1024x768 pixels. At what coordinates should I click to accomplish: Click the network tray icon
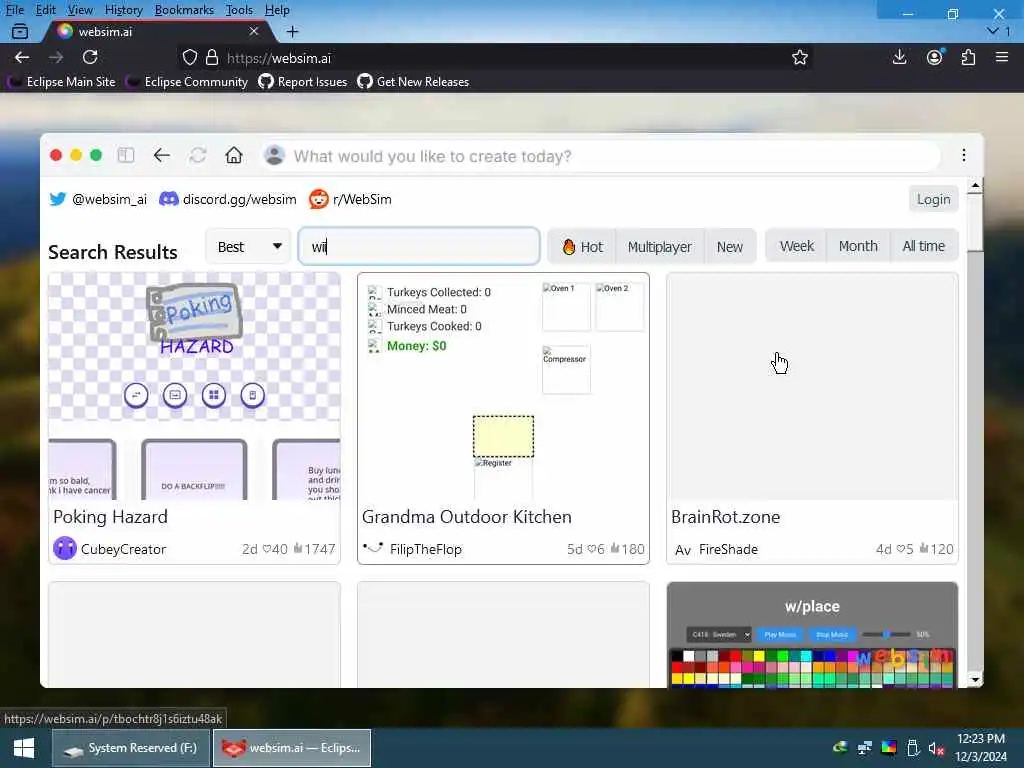[x=865, y=748]
